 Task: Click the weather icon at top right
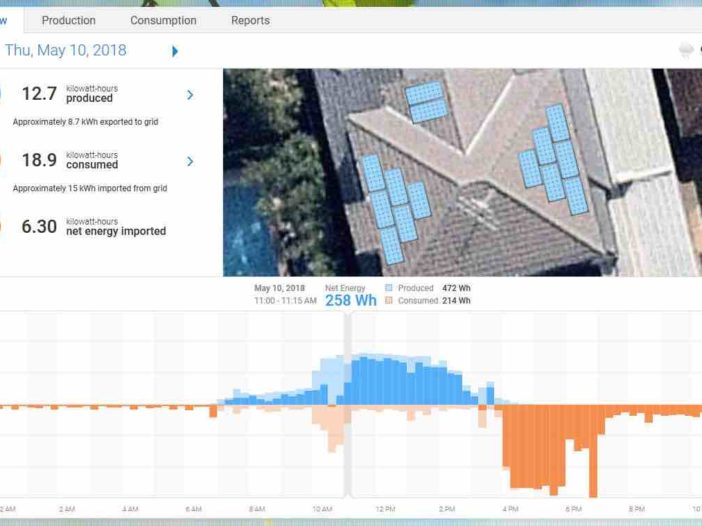686,50
